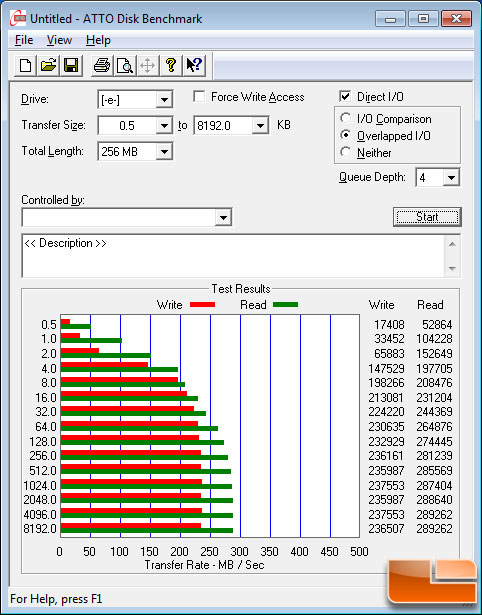Click the 1024.0 transfer size row label
This screenshot has width=482, height=615.
click(40, 486)
